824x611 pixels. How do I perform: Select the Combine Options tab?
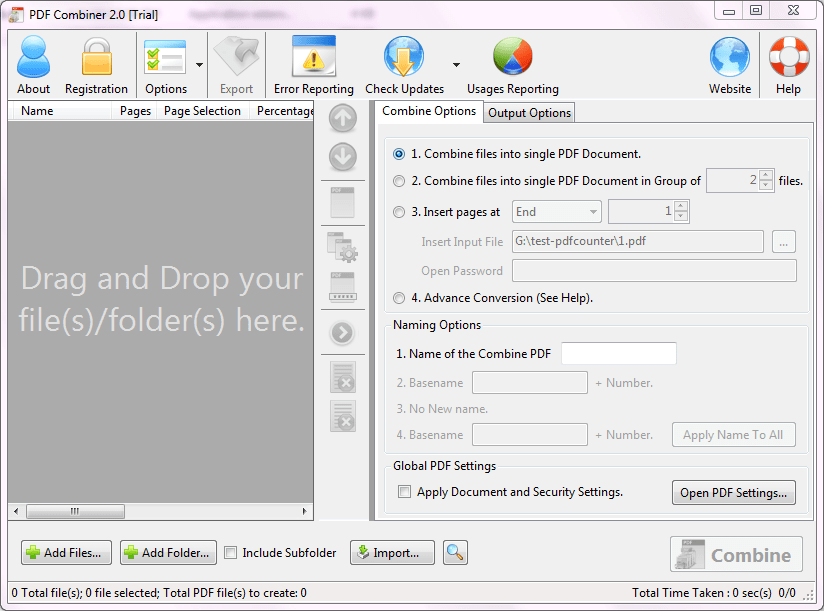428,112
